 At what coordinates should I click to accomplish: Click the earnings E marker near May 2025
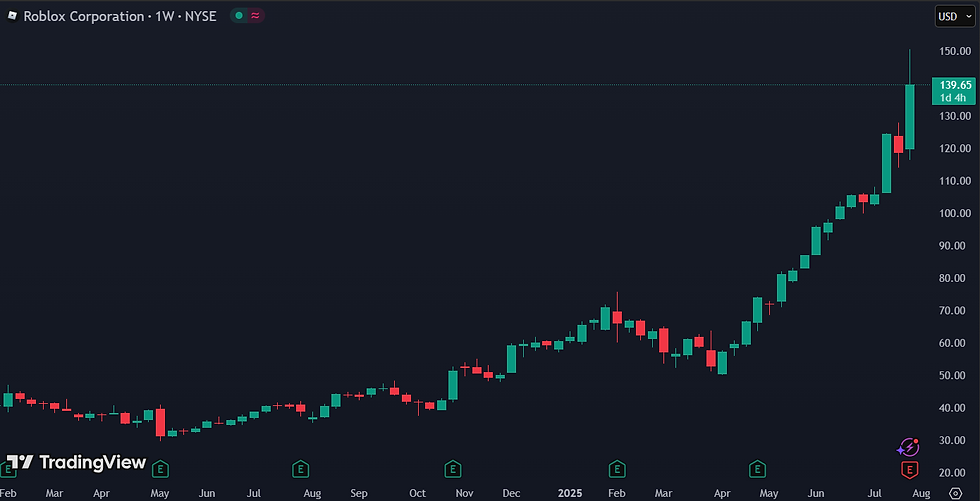758,469
